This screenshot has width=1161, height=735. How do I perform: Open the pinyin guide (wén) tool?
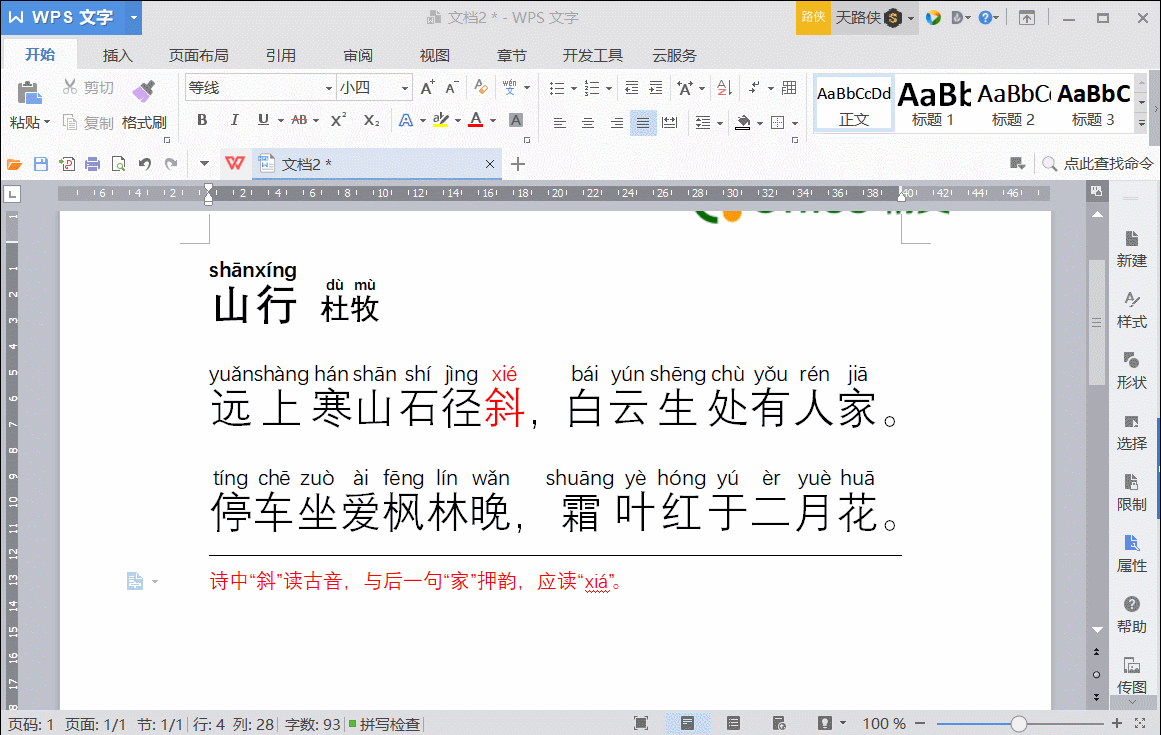click(x=509, y=88)
